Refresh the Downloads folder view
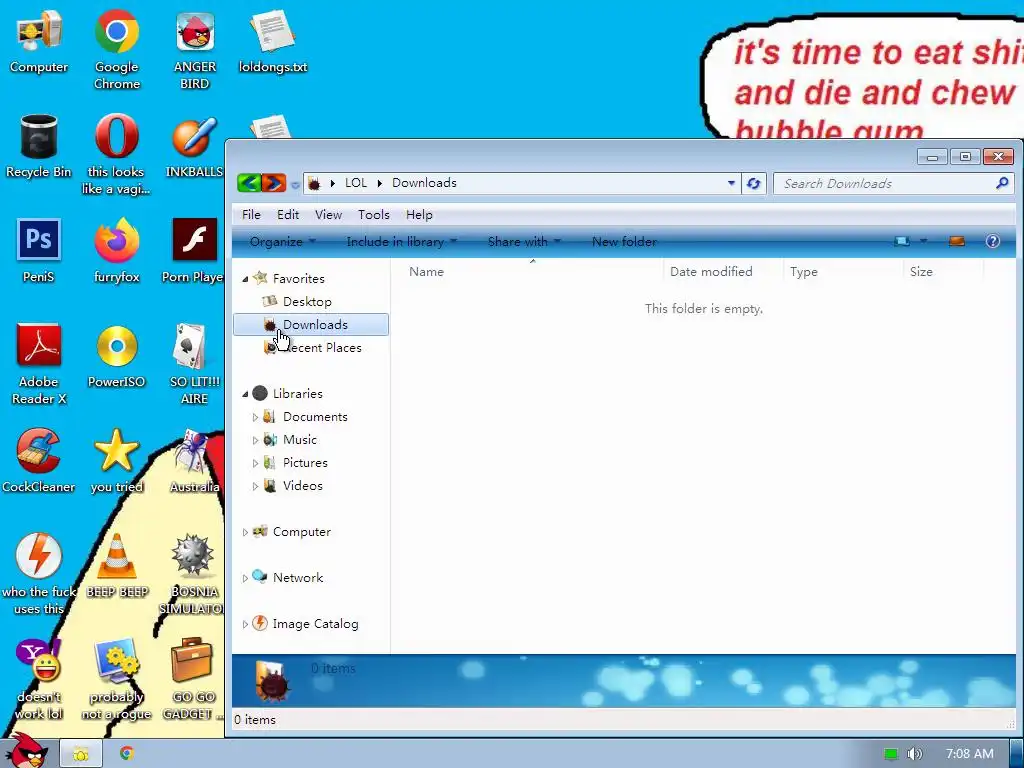The image size is (1024, 768). (x=753, y=184)
